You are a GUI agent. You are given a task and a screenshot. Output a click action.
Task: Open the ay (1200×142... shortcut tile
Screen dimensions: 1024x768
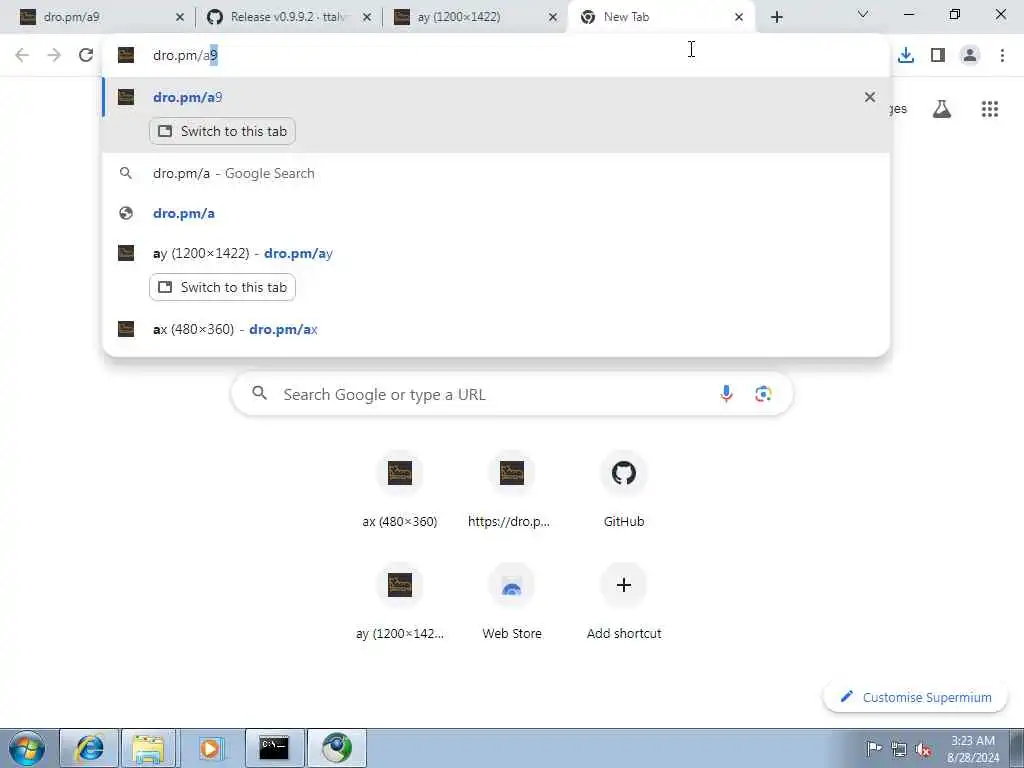400,602
